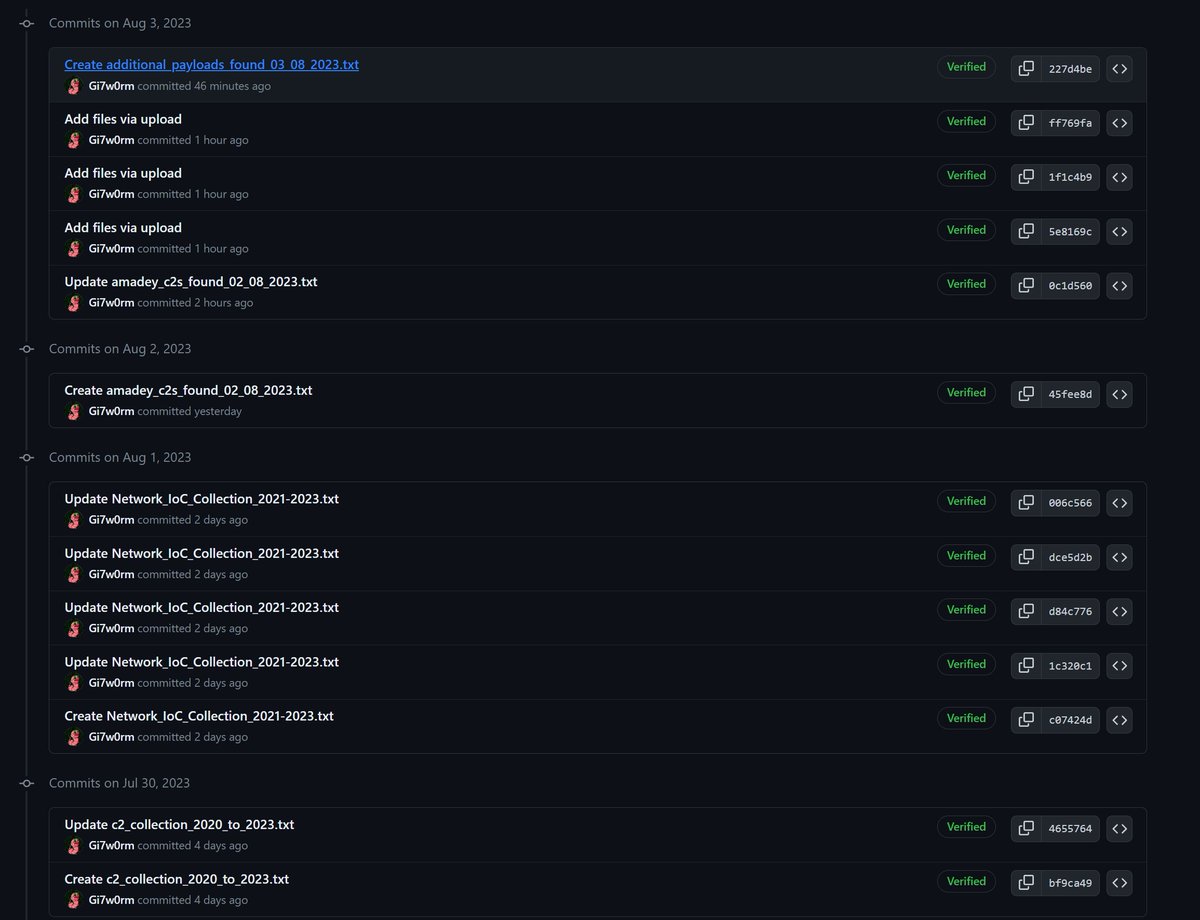Copy full SHA for commit 4655764
1200x920 pixels.
point(1026,829)
